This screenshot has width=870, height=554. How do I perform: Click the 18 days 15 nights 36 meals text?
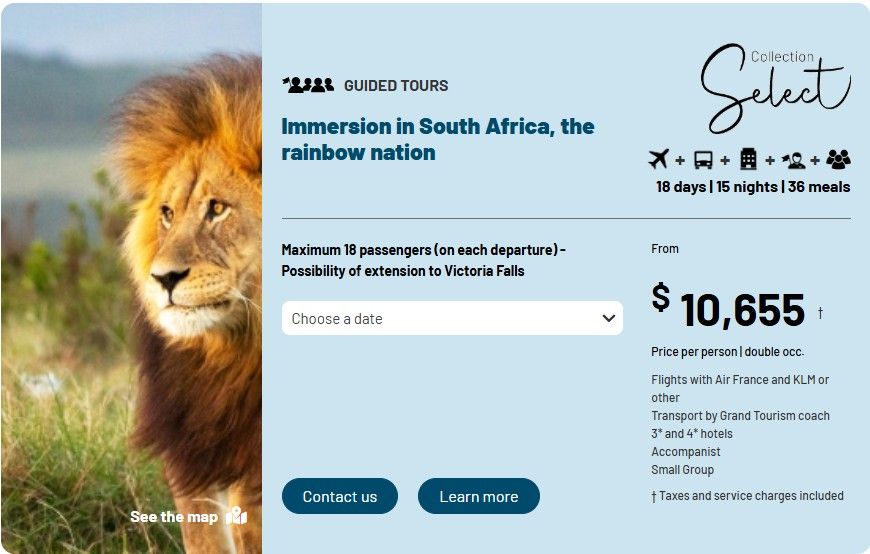pyautogui.click(x=753, y=187)
